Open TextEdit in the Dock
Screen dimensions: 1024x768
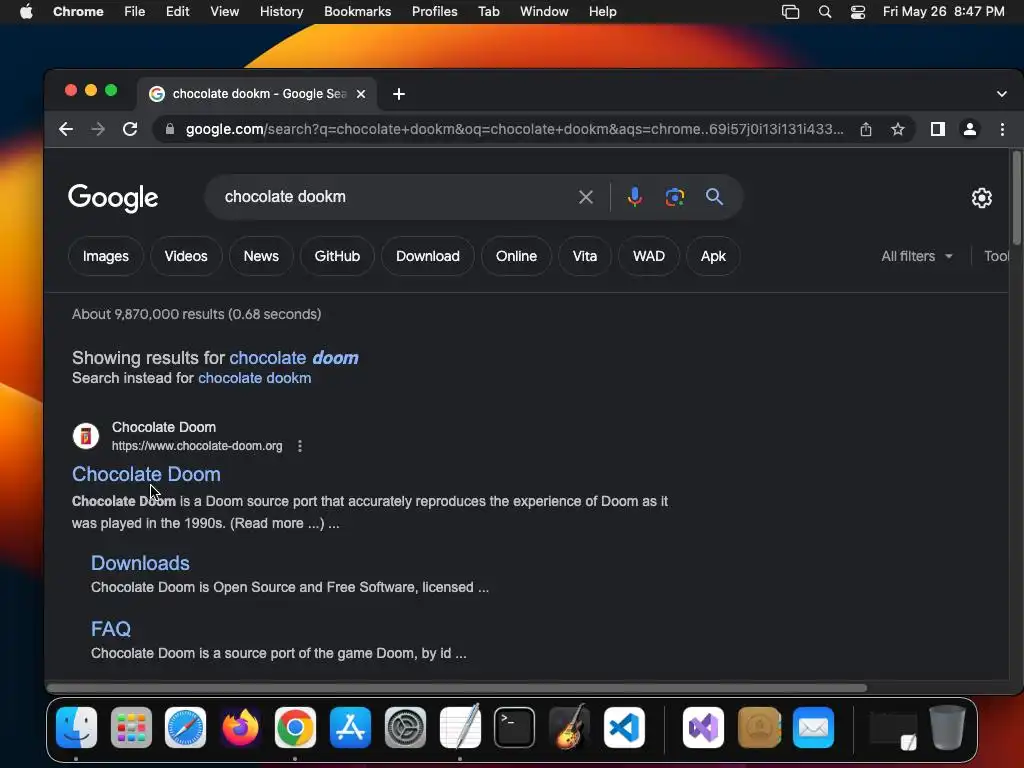coord(460,728)
